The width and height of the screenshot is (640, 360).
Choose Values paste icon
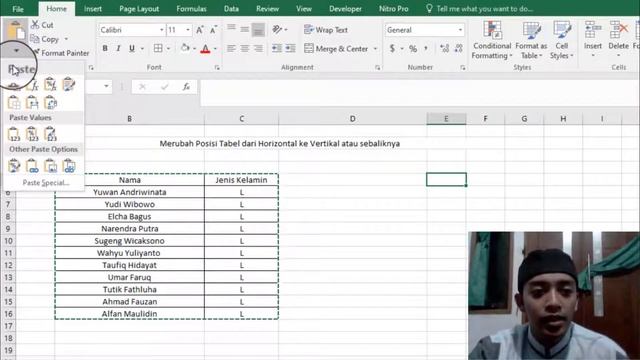(14, 133)
